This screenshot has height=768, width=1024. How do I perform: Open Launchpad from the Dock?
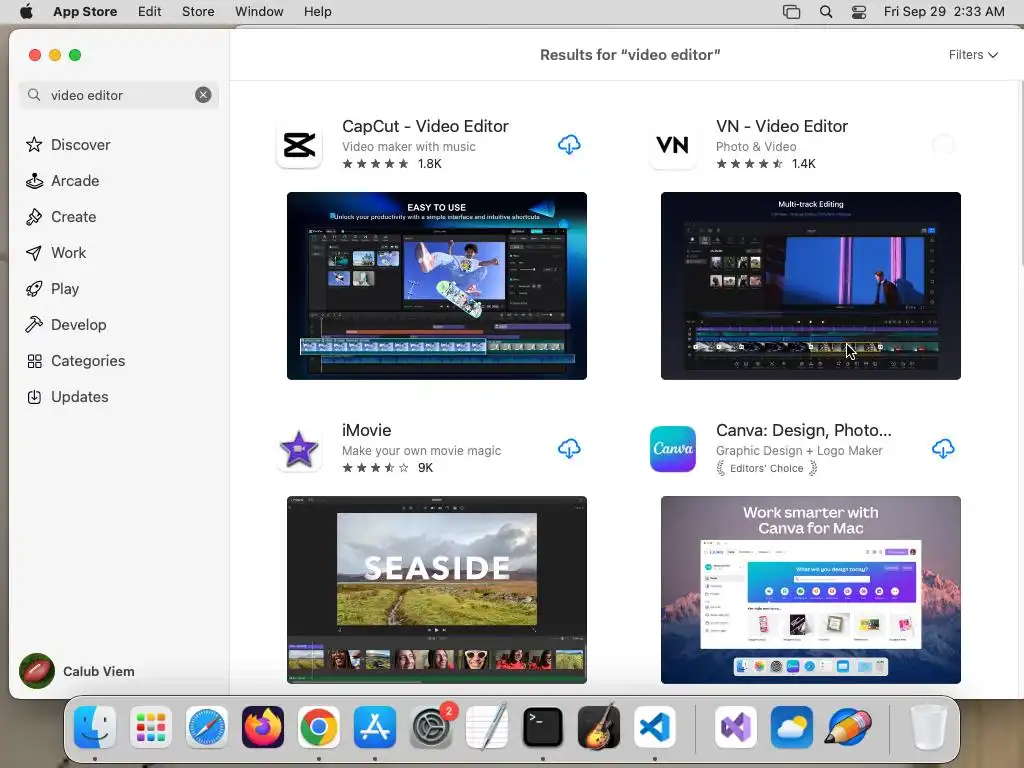pyautogui.click(x=151, y=727)
